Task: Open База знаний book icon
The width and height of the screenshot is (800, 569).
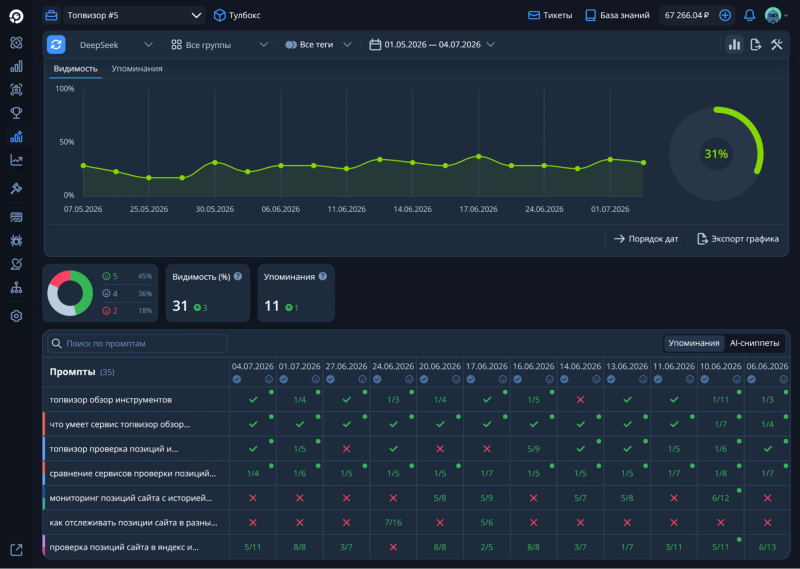Action: pos(590,15)
